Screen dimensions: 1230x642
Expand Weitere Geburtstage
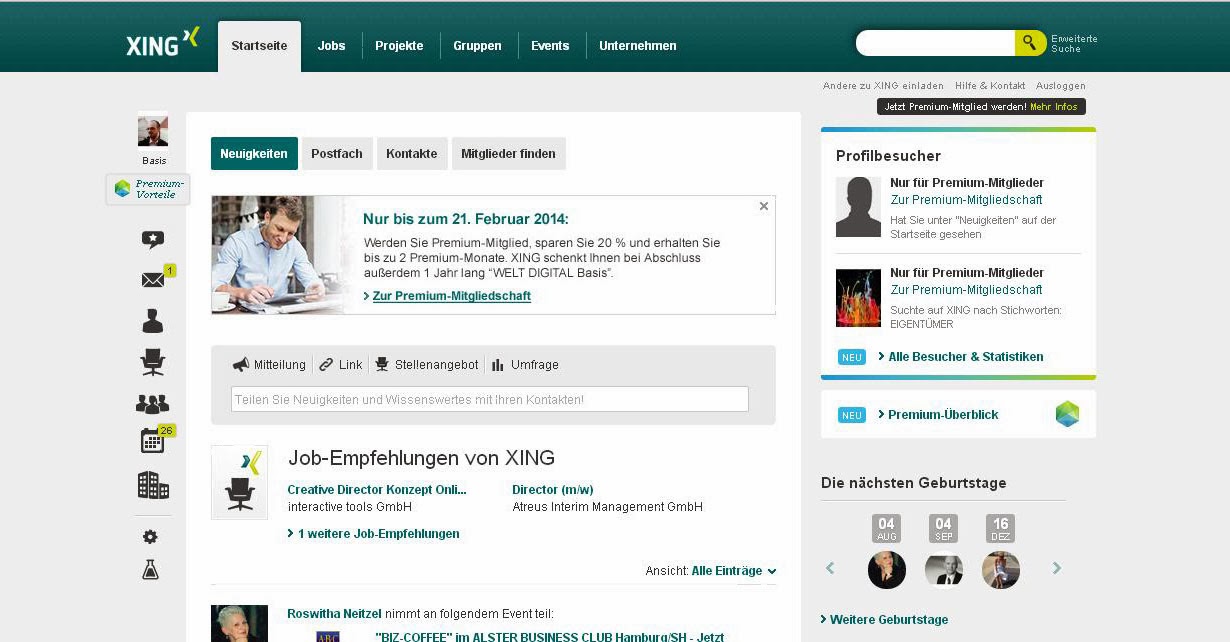(x=884, y=620)
